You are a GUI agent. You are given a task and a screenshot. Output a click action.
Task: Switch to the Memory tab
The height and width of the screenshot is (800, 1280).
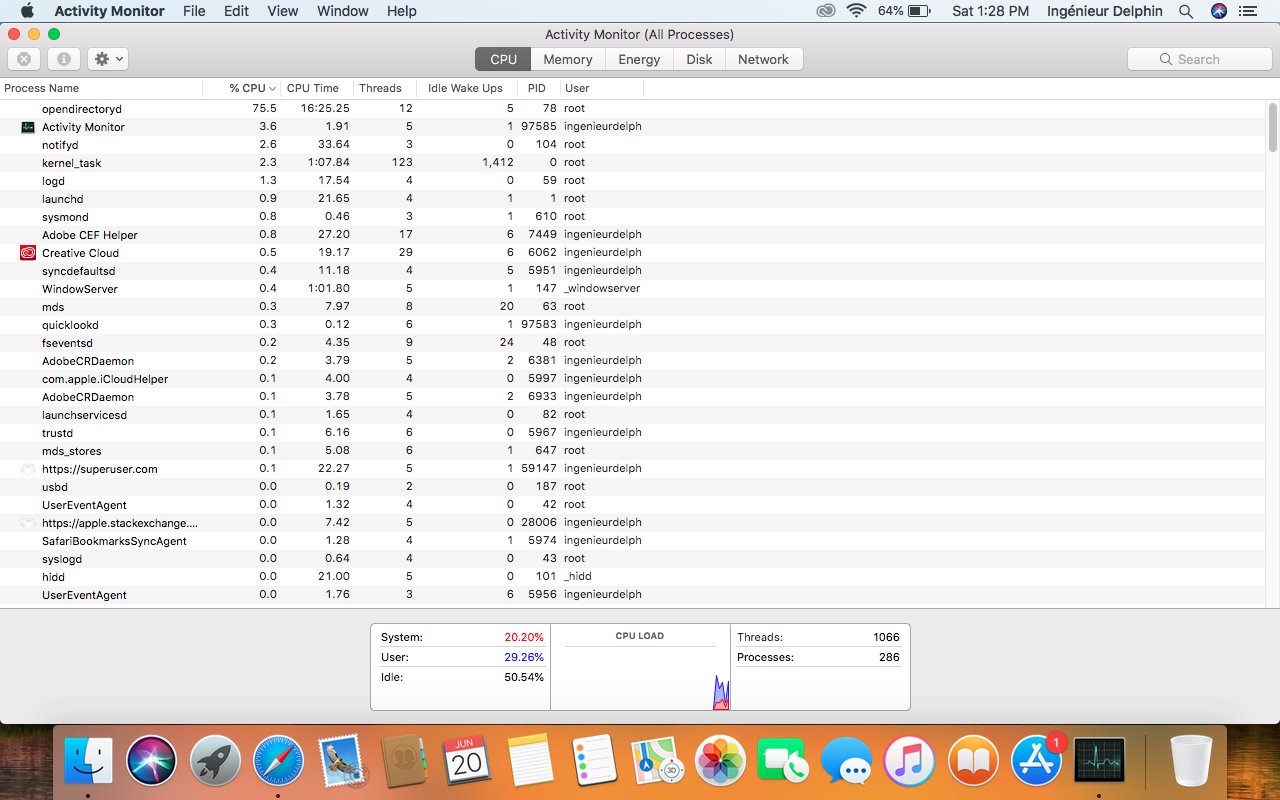pyautogui.click(x=568, y=59)
